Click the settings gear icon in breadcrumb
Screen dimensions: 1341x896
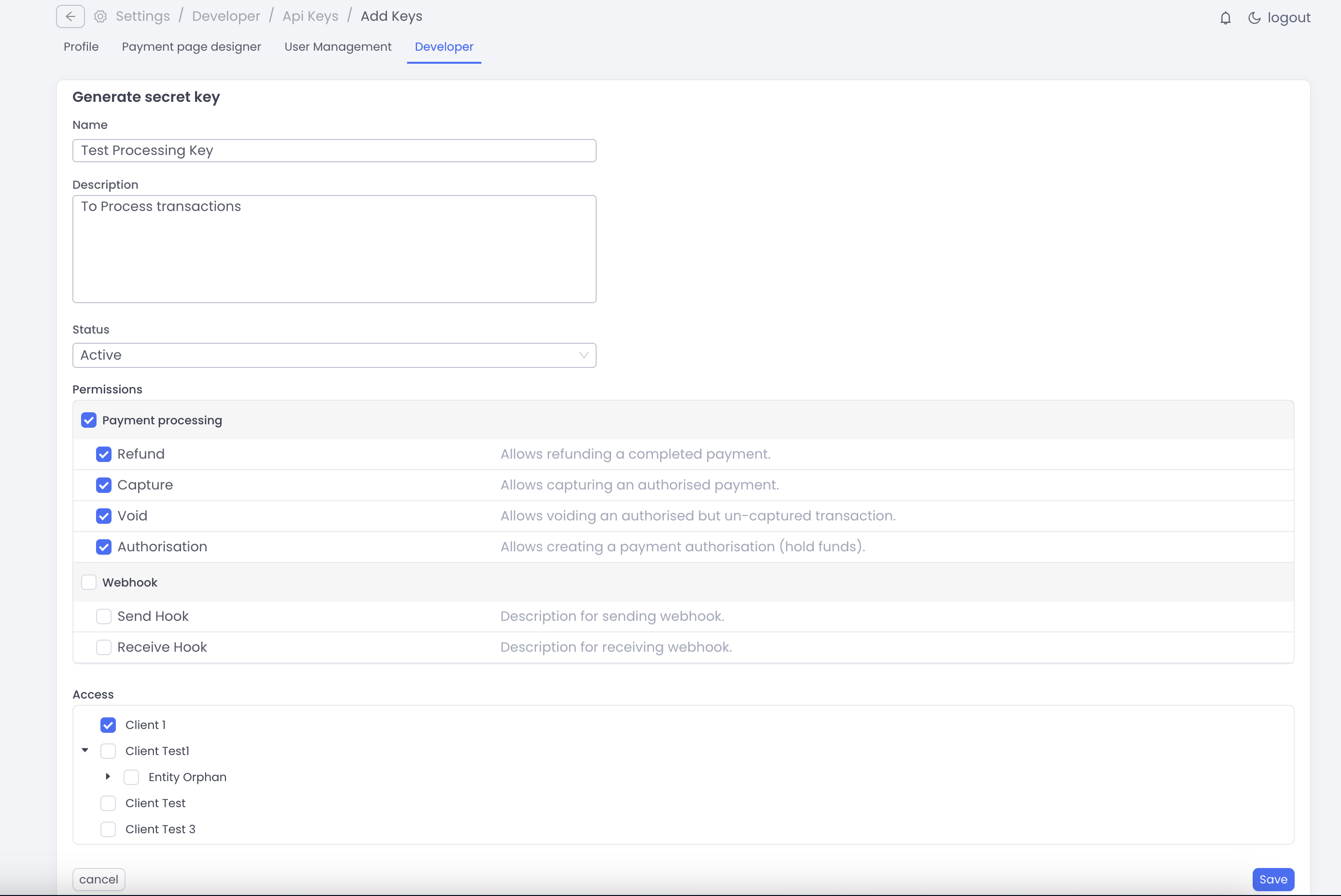100,16
